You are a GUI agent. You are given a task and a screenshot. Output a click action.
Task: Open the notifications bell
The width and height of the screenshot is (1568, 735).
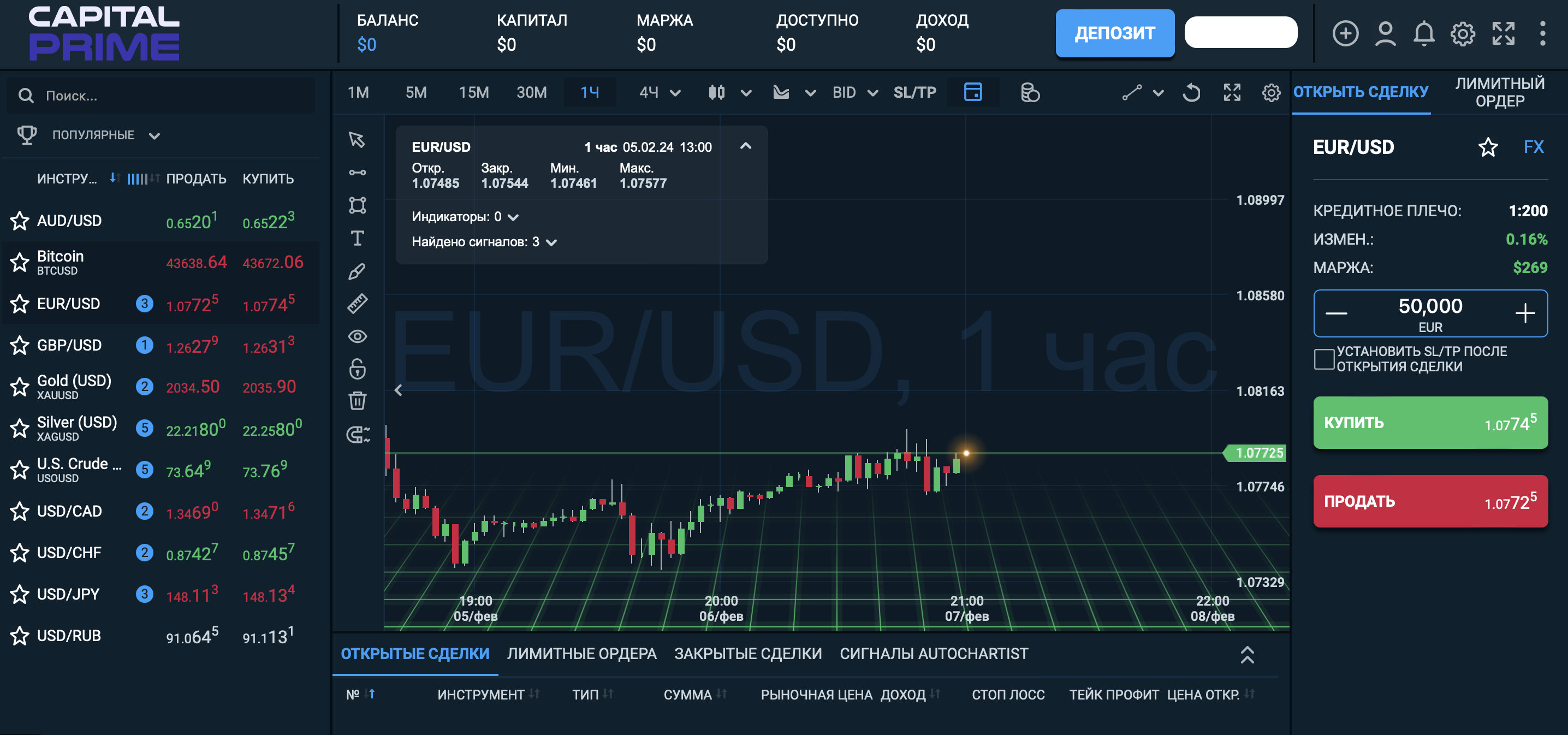(x=1424, y=33)
